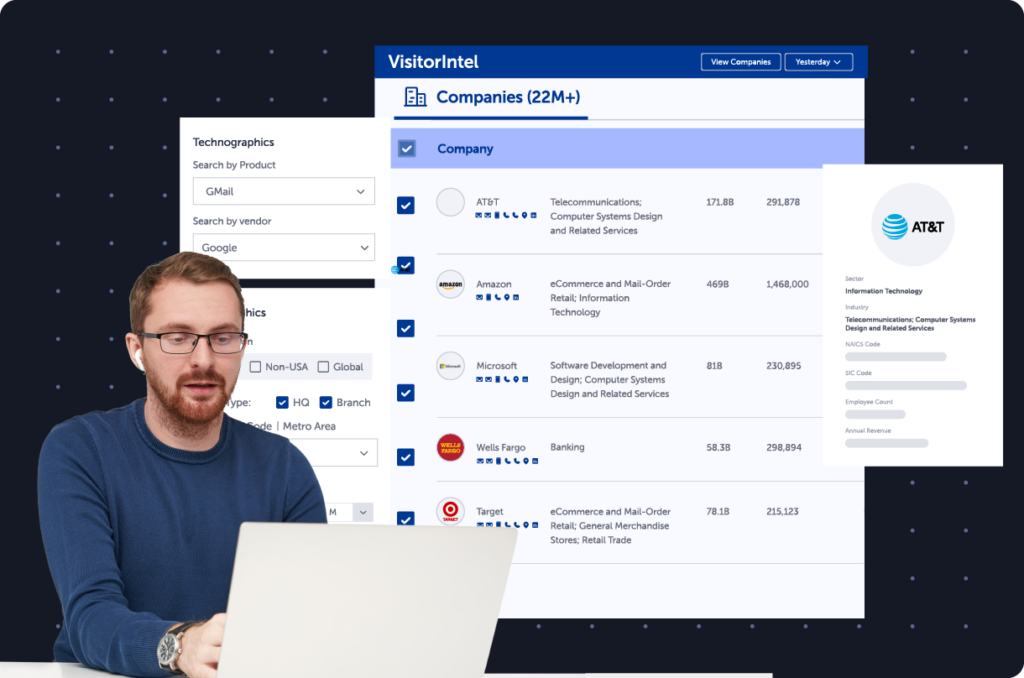The height and width of the screenshot is (678, 1024).
Task: Click the LinkedIn icon under Target
Action: pos(535,524)
